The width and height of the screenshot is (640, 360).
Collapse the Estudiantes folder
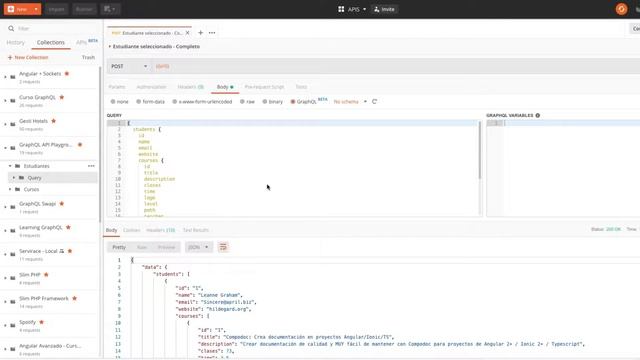(x=10, y=166)
